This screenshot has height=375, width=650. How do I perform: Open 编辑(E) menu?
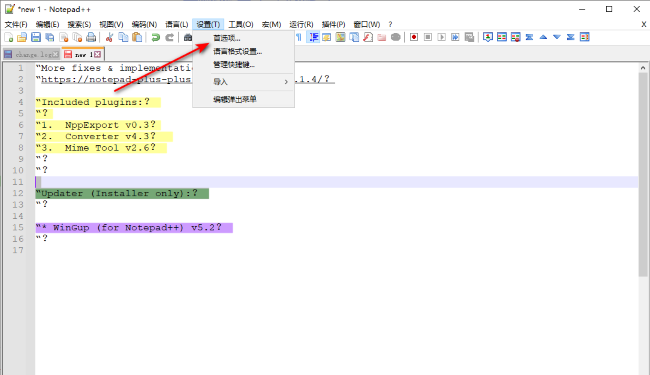pyautogui.click(x=47, y=24)
